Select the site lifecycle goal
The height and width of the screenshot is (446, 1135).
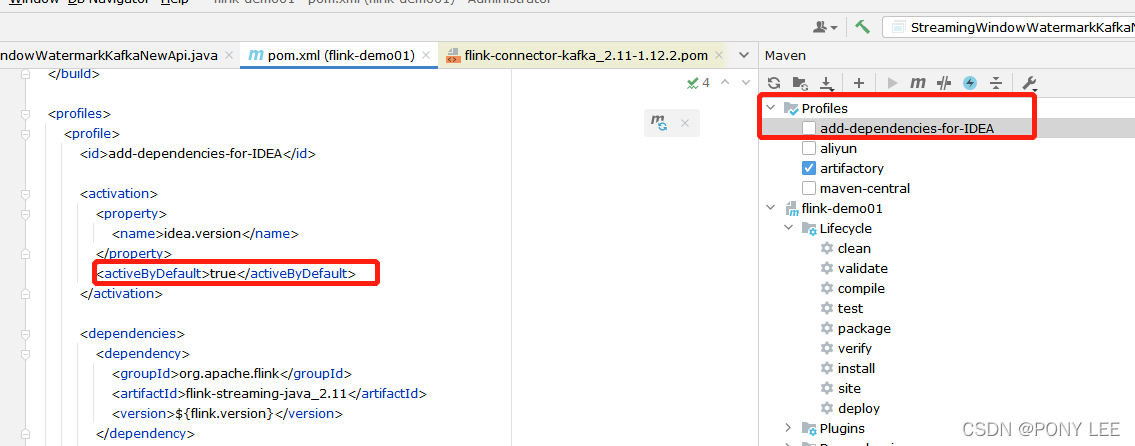849,388
